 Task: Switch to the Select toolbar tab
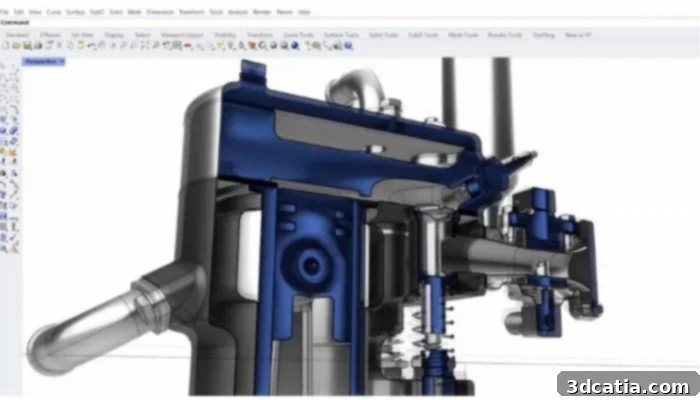142,35
